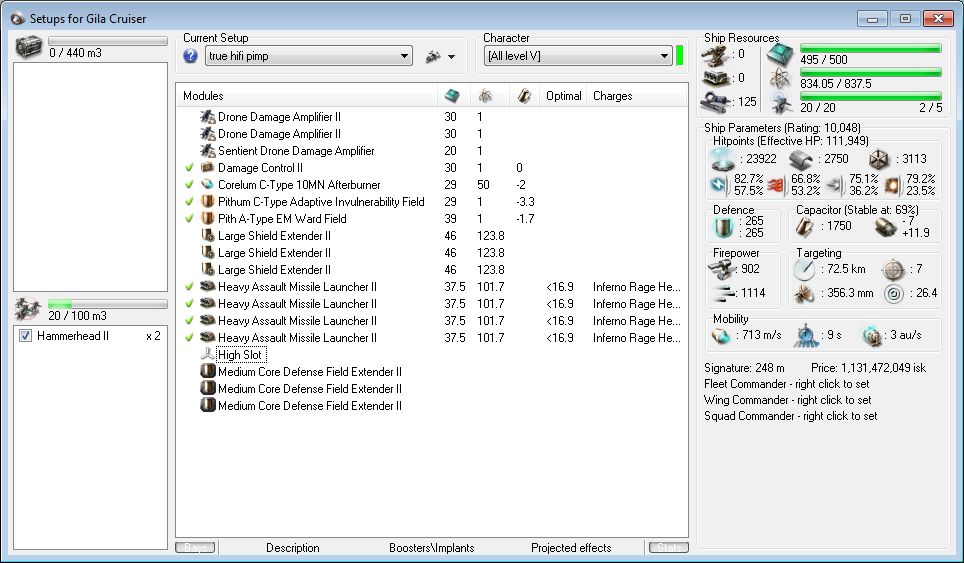Open the Current Setup dropdown 'true hifi pimp'
Screen dimensions: 964x563
[309, 56]
